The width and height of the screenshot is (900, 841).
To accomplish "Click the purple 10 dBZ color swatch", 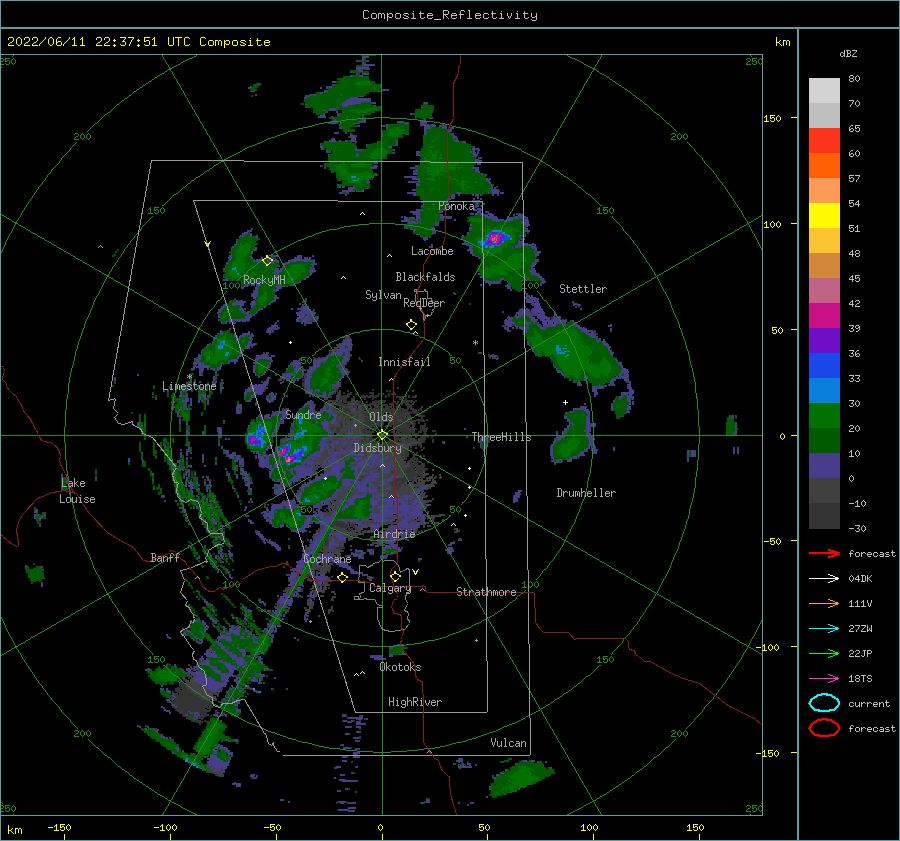I will tap(824, 466).
